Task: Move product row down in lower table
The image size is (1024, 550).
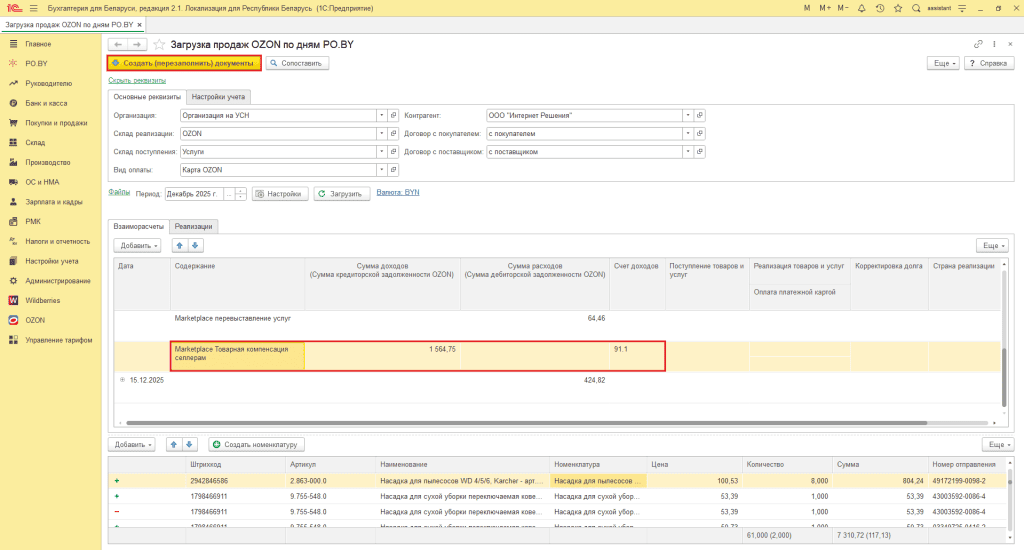Action: (x=189, y=444)
